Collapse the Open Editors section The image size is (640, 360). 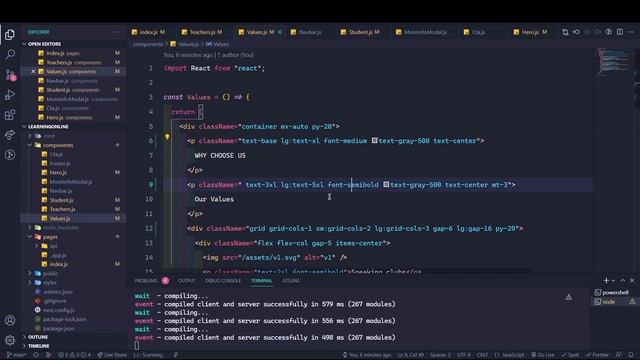coord(44,44)
